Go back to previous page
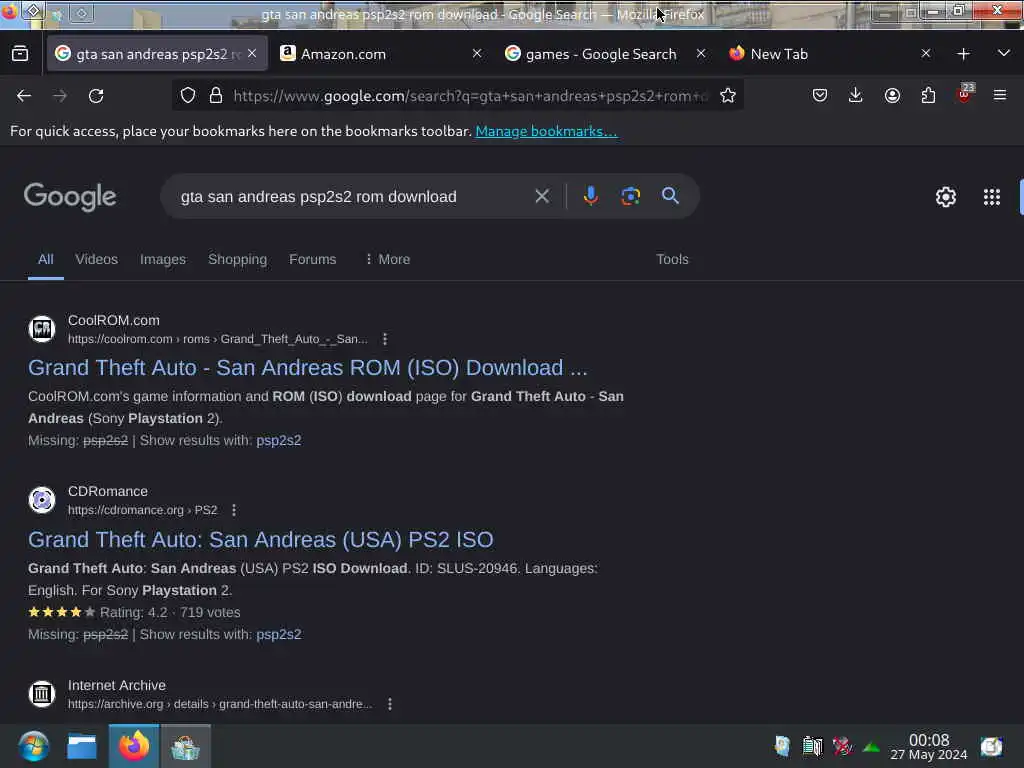1024x768 pixels. 24,96
